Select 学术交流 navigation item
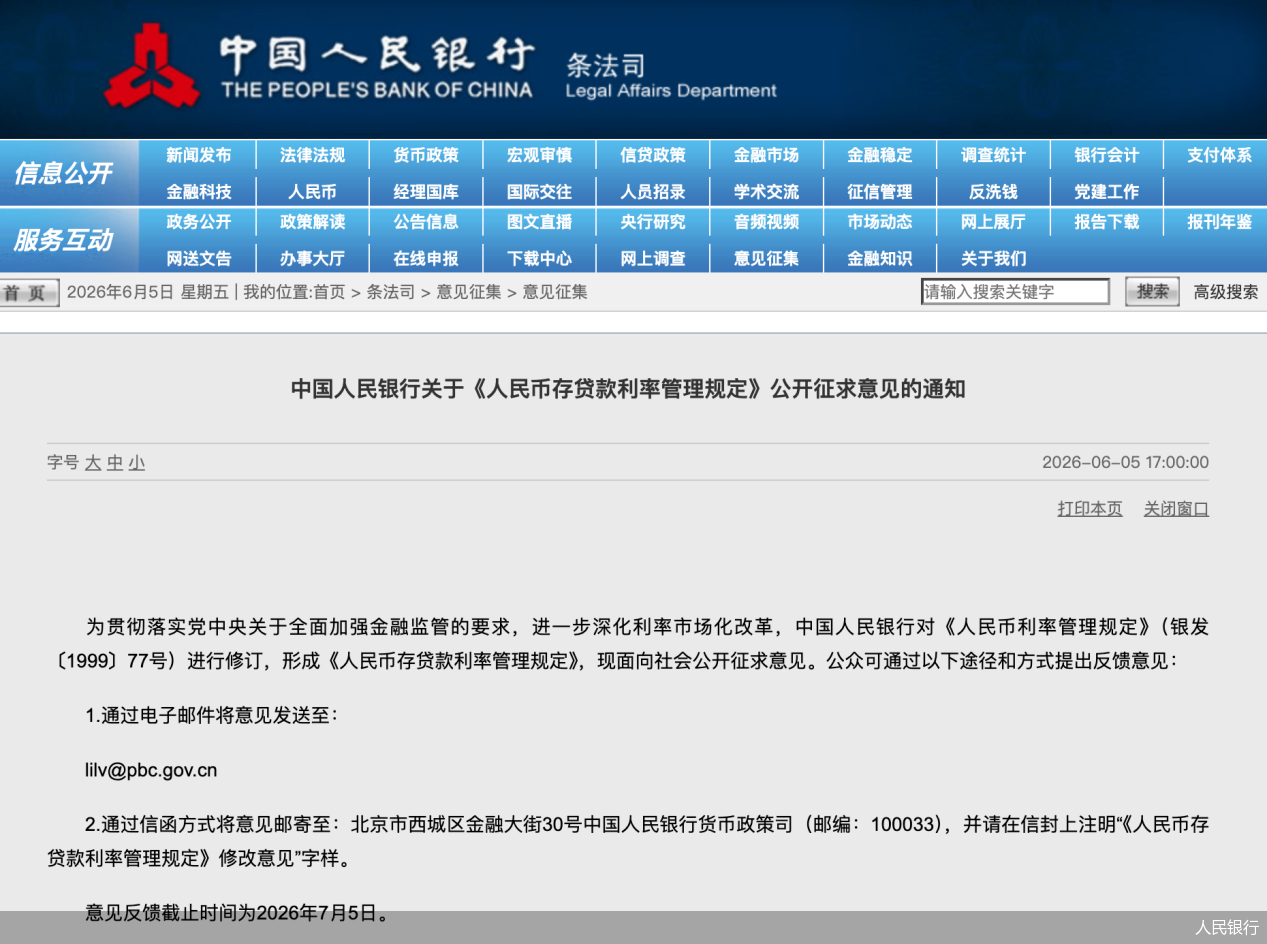This screenshot has width=1267, height=944. (x=766, y=192)
